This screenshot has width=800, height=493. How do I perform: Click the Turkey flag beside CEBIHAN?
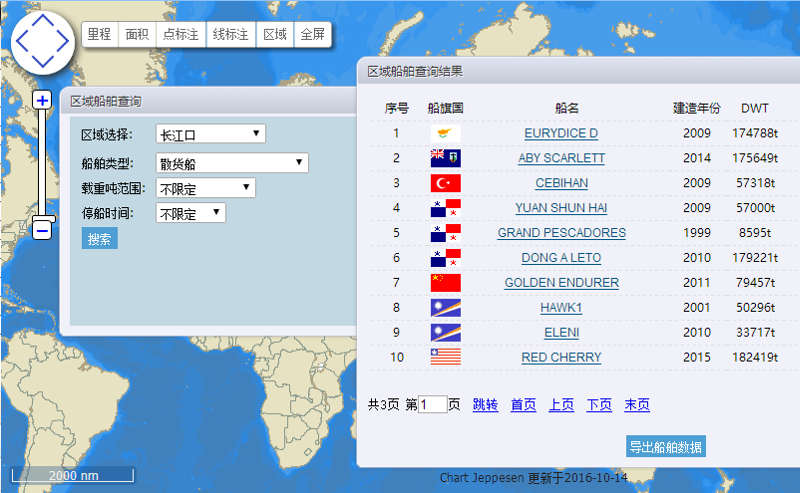pos(445,183)
